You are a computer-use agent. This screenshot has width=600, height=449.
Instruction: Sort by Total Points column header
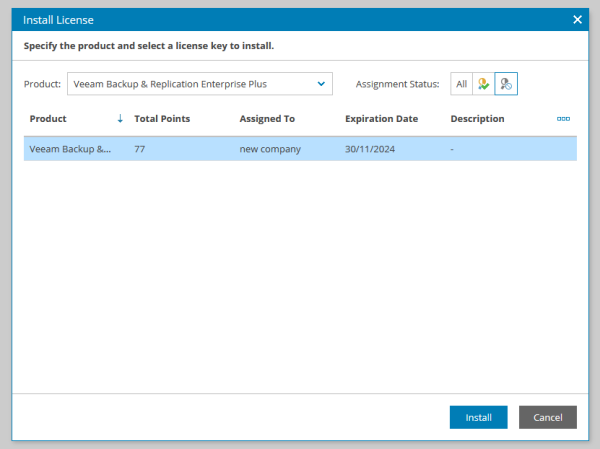[162, 119]
